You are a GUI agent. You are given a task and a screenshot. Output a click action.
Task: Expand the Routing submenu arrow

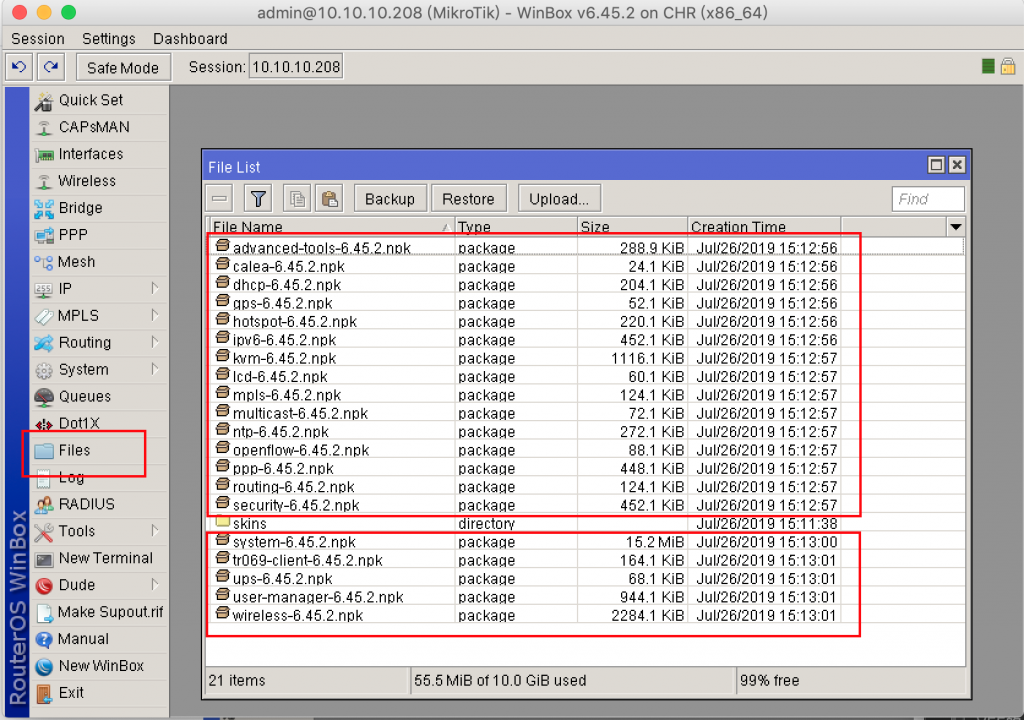[155, 342]
